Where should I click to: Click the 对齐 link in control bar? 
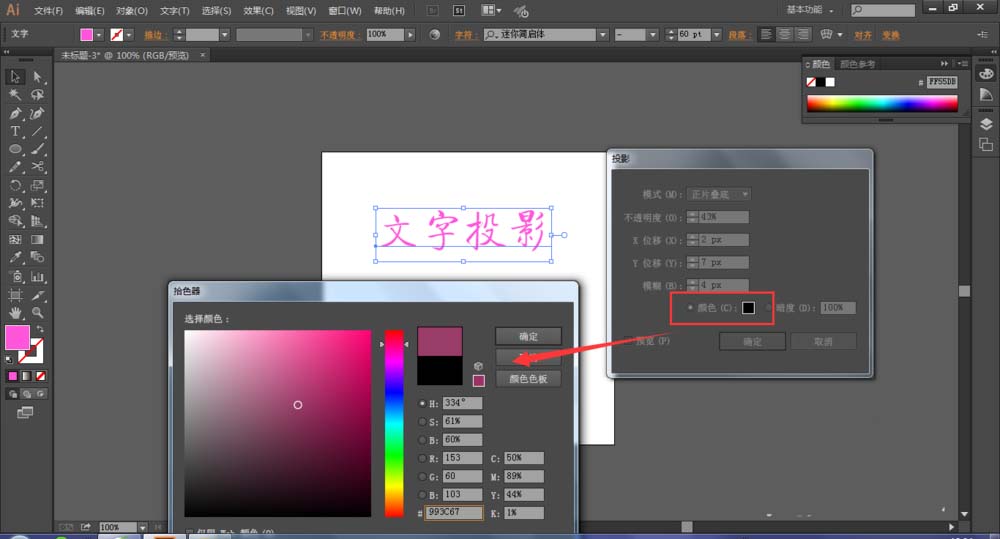click(x=863, y=35)
